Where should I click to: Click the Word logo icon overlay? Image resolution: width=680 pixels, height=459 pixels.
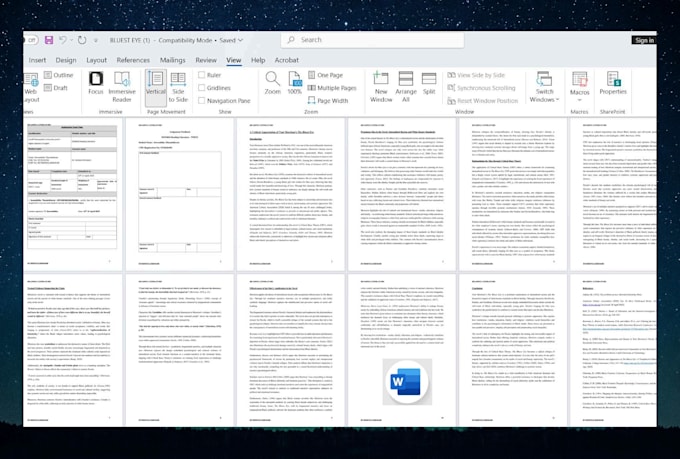pyautogui.click(x=407, y=382)
